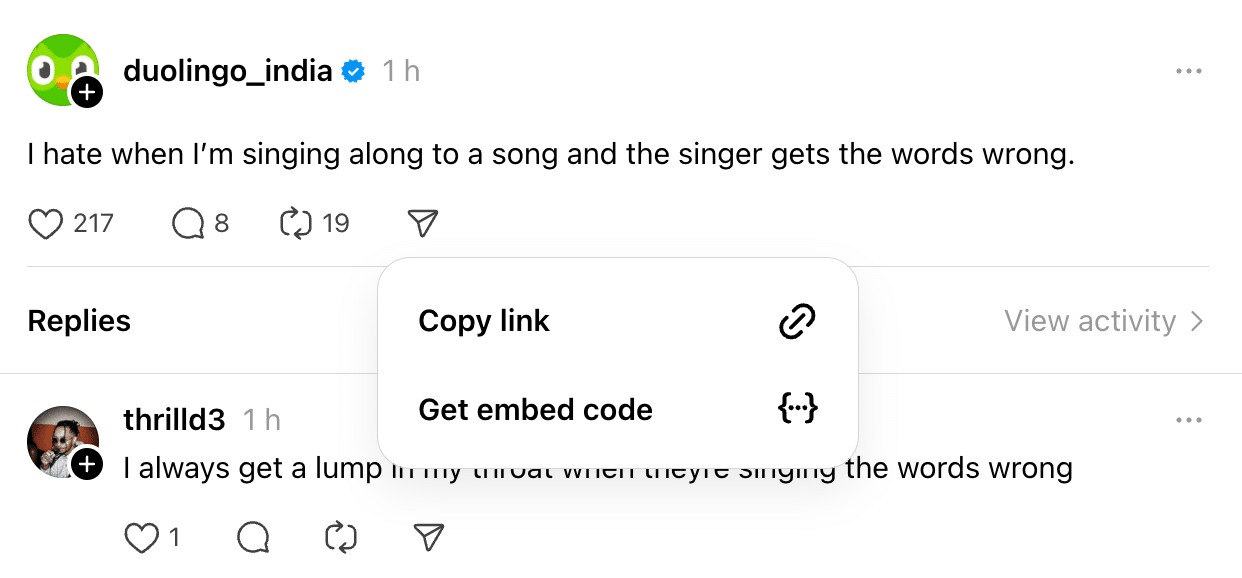Select Copy link from the menu
This screenshot has width=1242, height=578.
(484, 321)
